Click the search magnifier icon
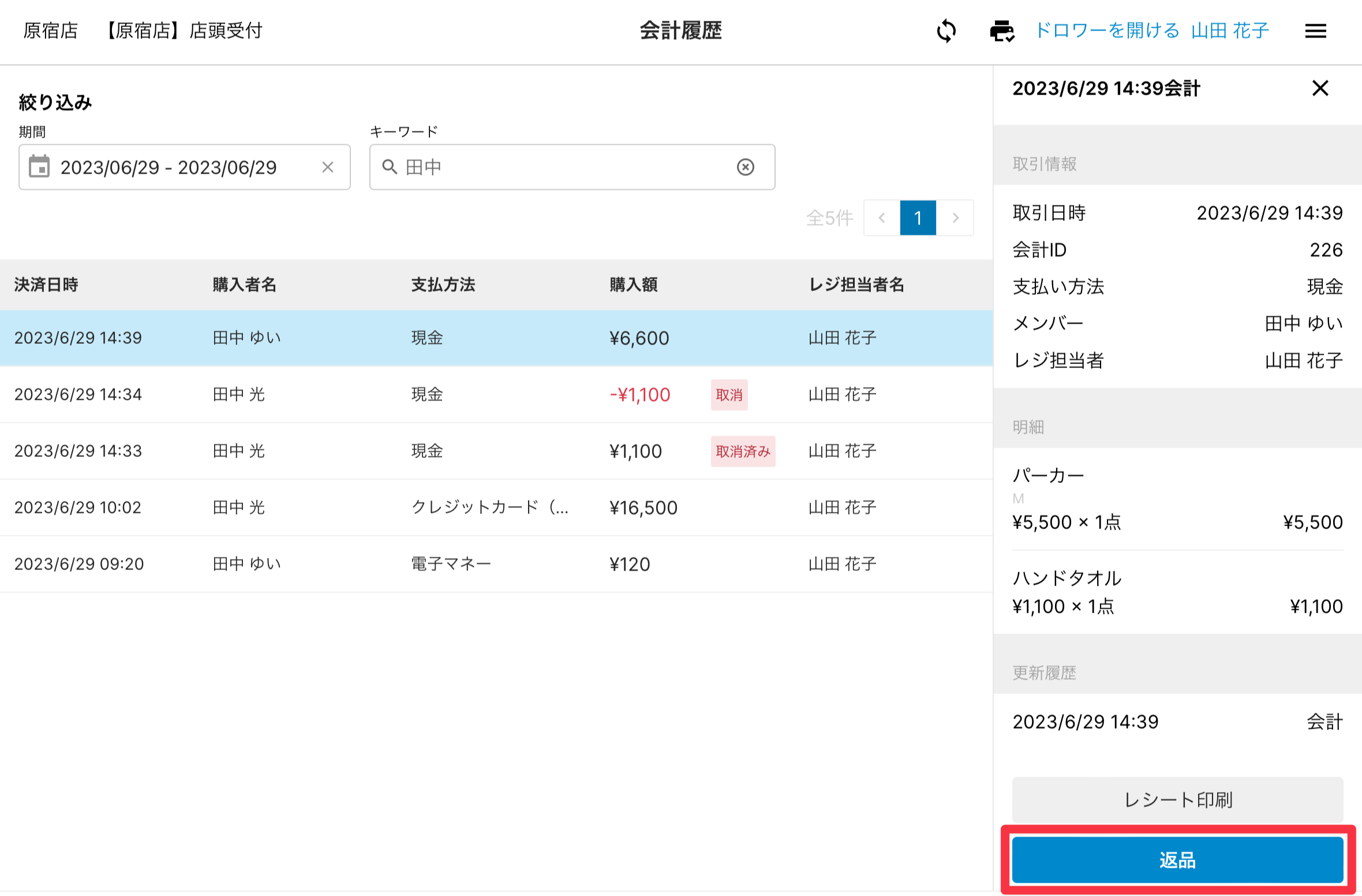 coord(390,167)
